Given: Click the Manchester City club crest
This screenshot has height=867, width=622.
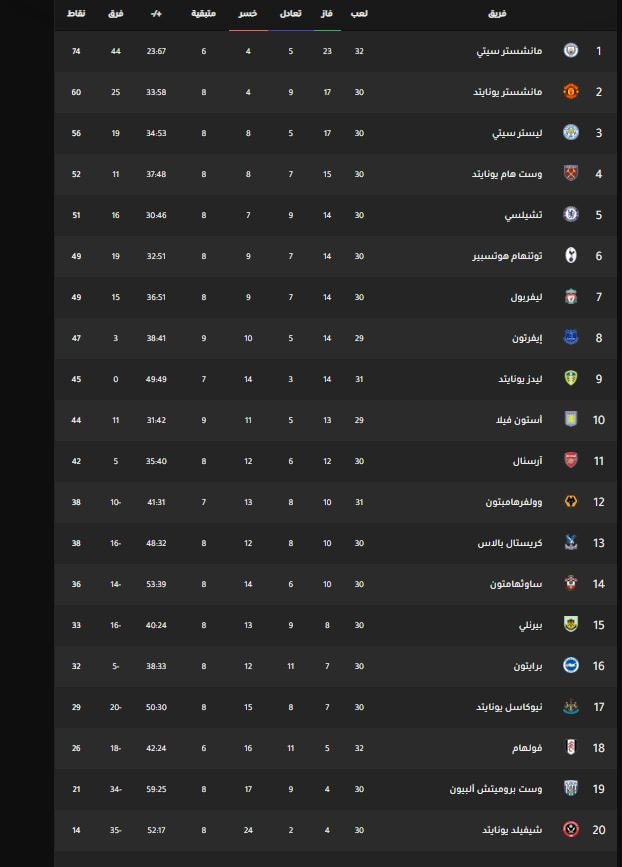Looking at the screenshot, I should [571, 50].
